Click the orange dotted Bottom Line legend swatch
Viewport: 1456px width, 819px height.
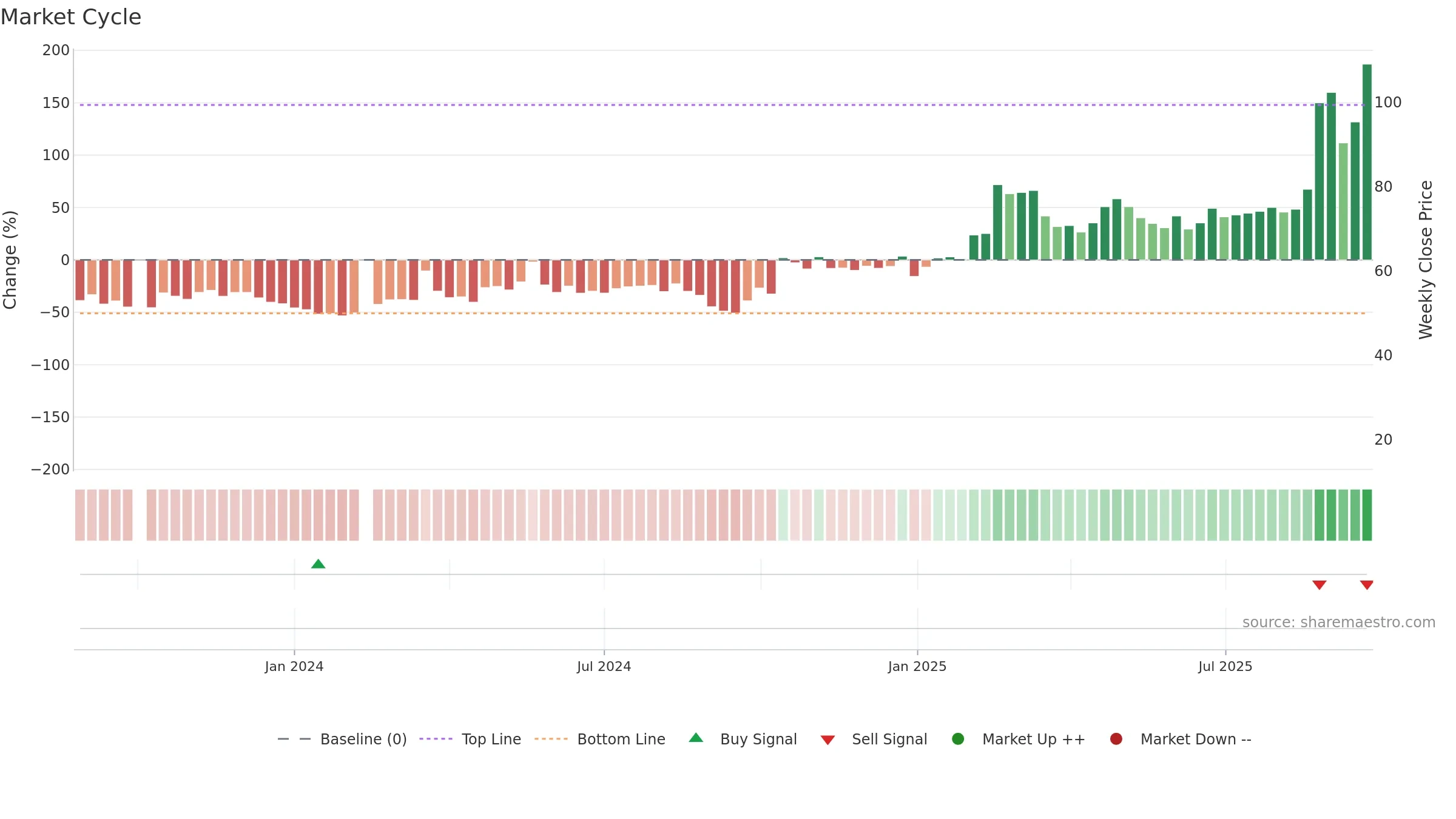tap(551, 739)
